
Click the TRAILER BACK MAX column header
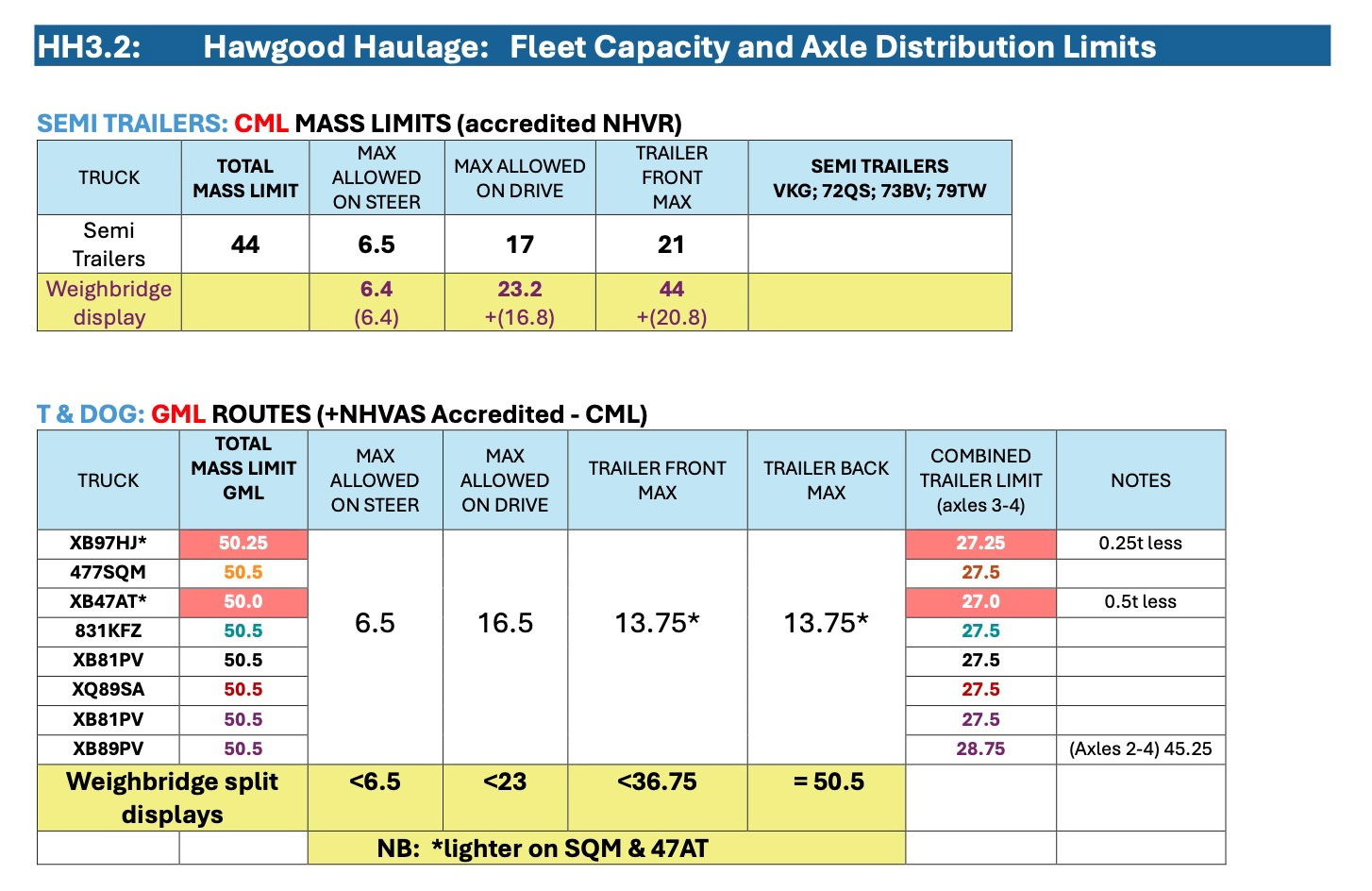click(827, 480)
